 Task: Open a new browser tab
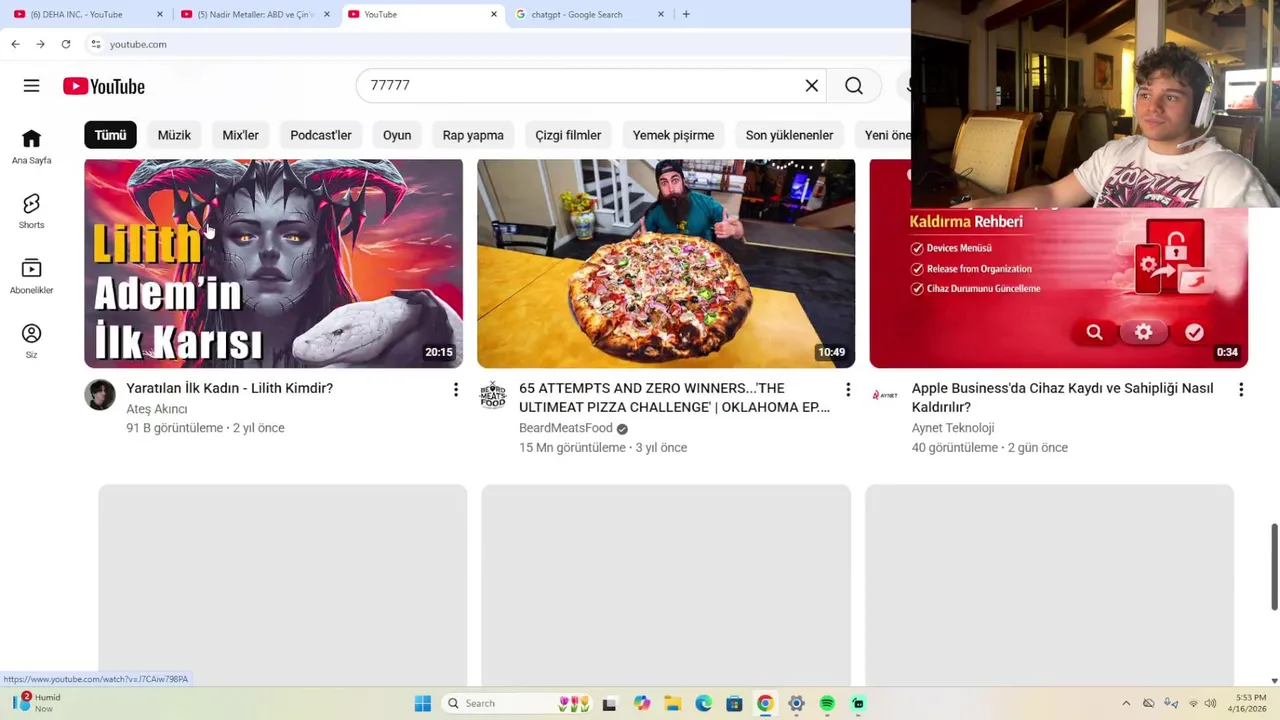686,14
